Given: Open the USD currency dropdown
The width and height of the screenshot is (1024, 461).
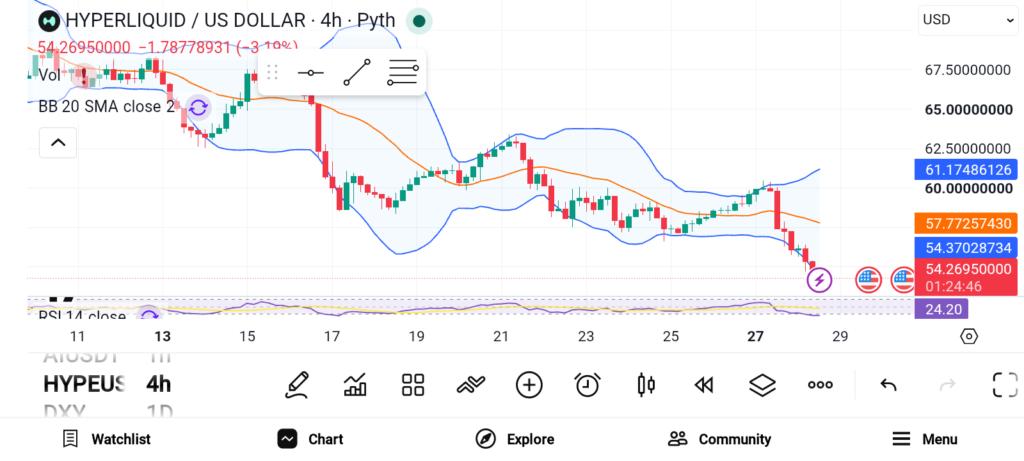Looking at the screenshot, I should pyautogui.click(x=968, y=20).
